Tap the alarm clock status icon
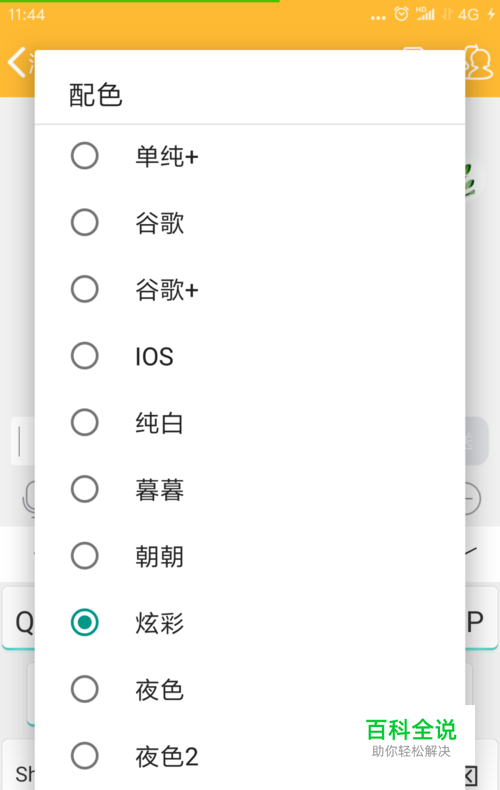Screen dimensions: 500x790 click(x=401, y=14)
